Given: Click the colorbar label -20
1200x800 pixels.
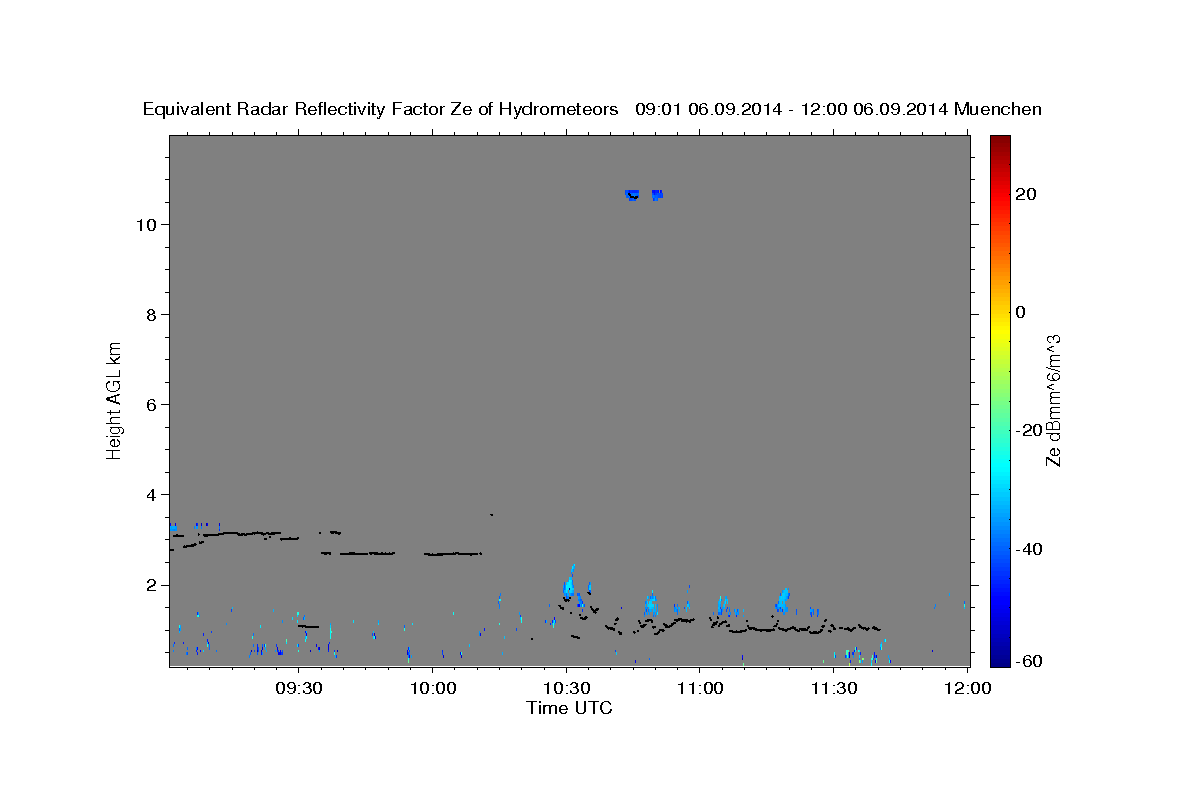Looking at the screenshot, I should pyautogui.click(x=1027, y=430).
